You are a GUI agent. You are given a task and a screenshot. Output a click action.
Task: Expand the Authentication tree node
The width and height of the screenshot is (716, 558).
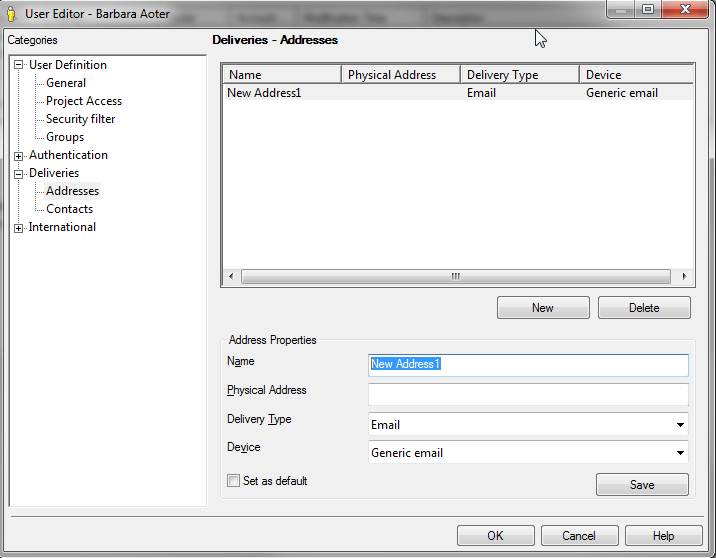pos(18,156)
